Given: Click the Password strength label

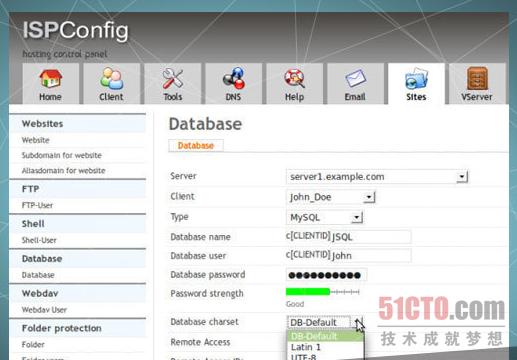Looking at the screenshot, I should click(x=207, y=294).
